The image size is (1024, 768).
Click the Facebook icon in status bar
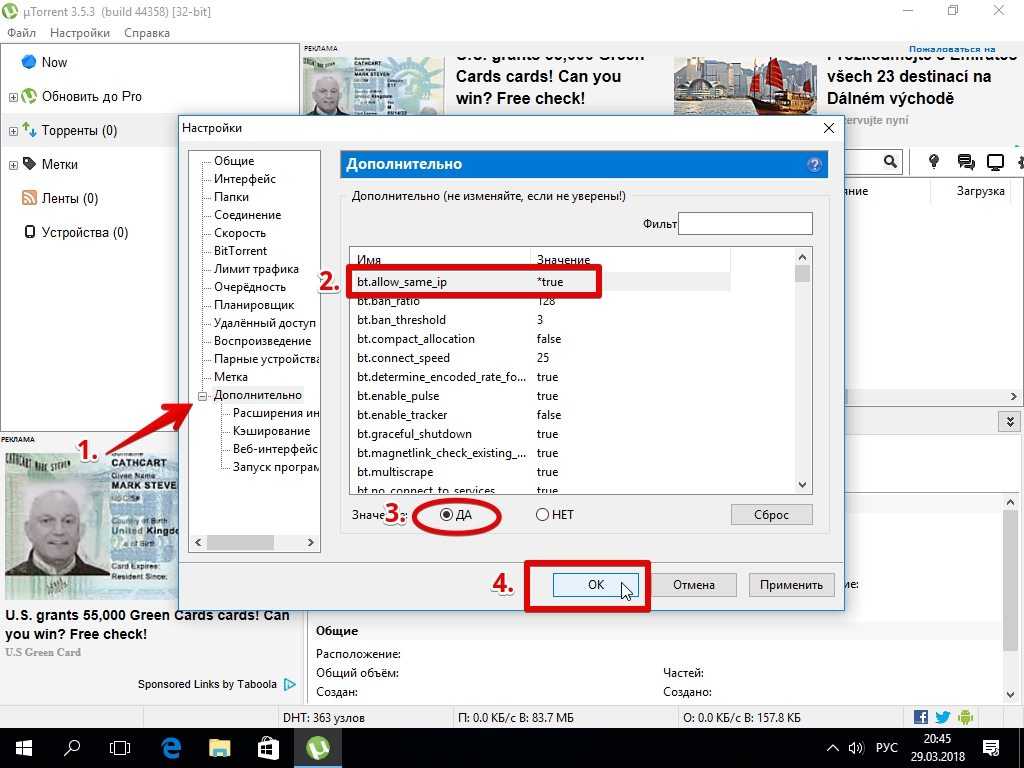[x=920, y=717]
